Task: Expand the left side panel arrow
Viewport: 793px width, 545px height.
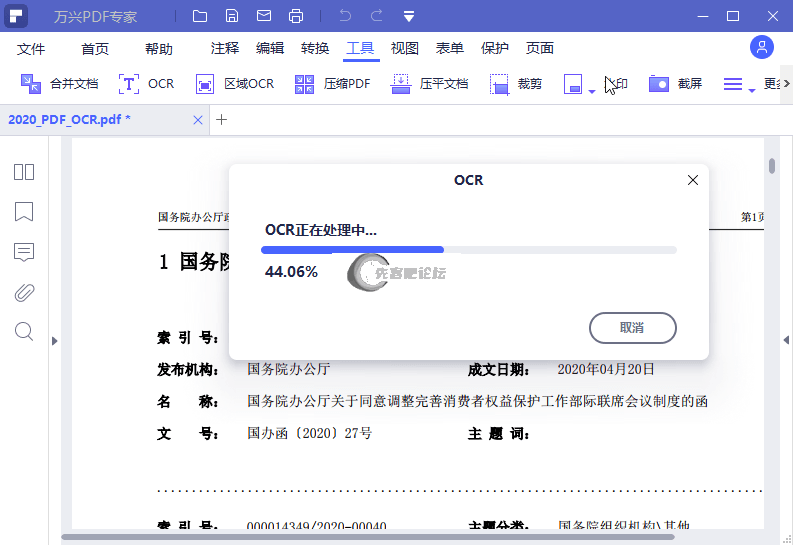Action: (54, 341)
